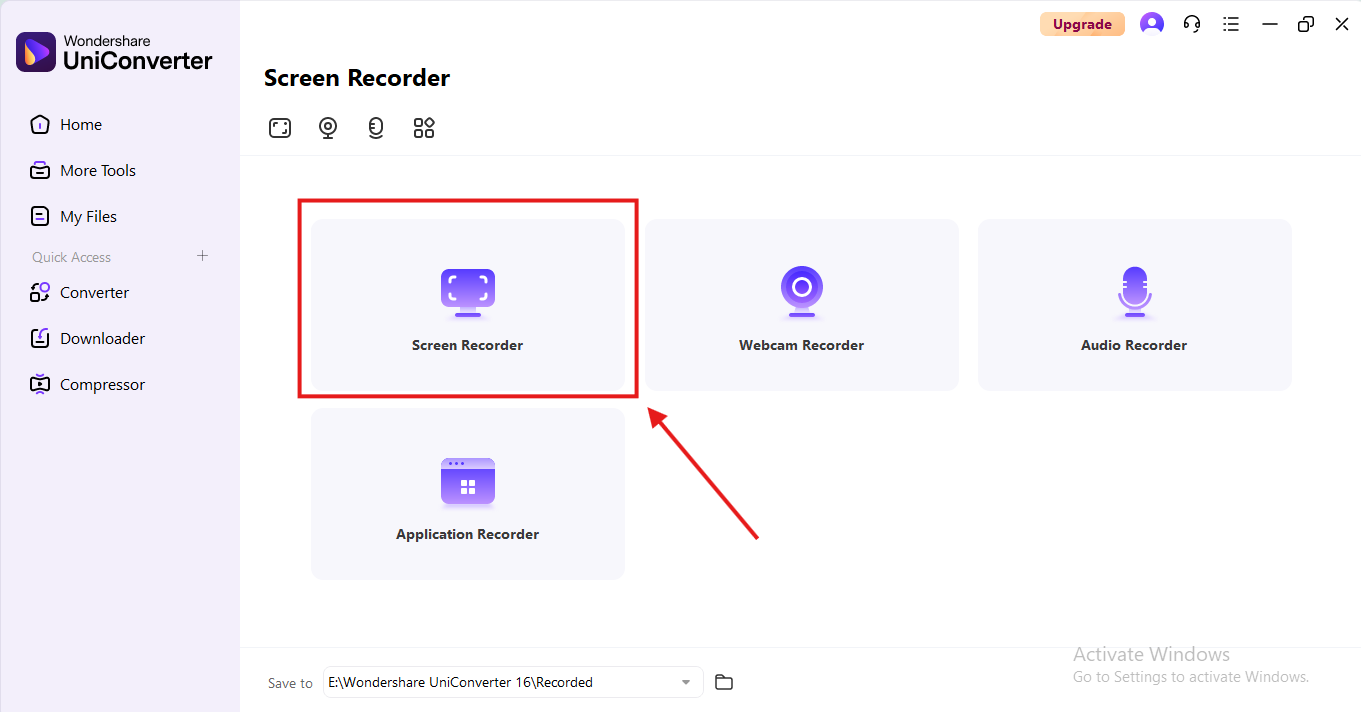Add a Quick Access shortcut with plus icon
1361x712 pixels.
[203, 256]
